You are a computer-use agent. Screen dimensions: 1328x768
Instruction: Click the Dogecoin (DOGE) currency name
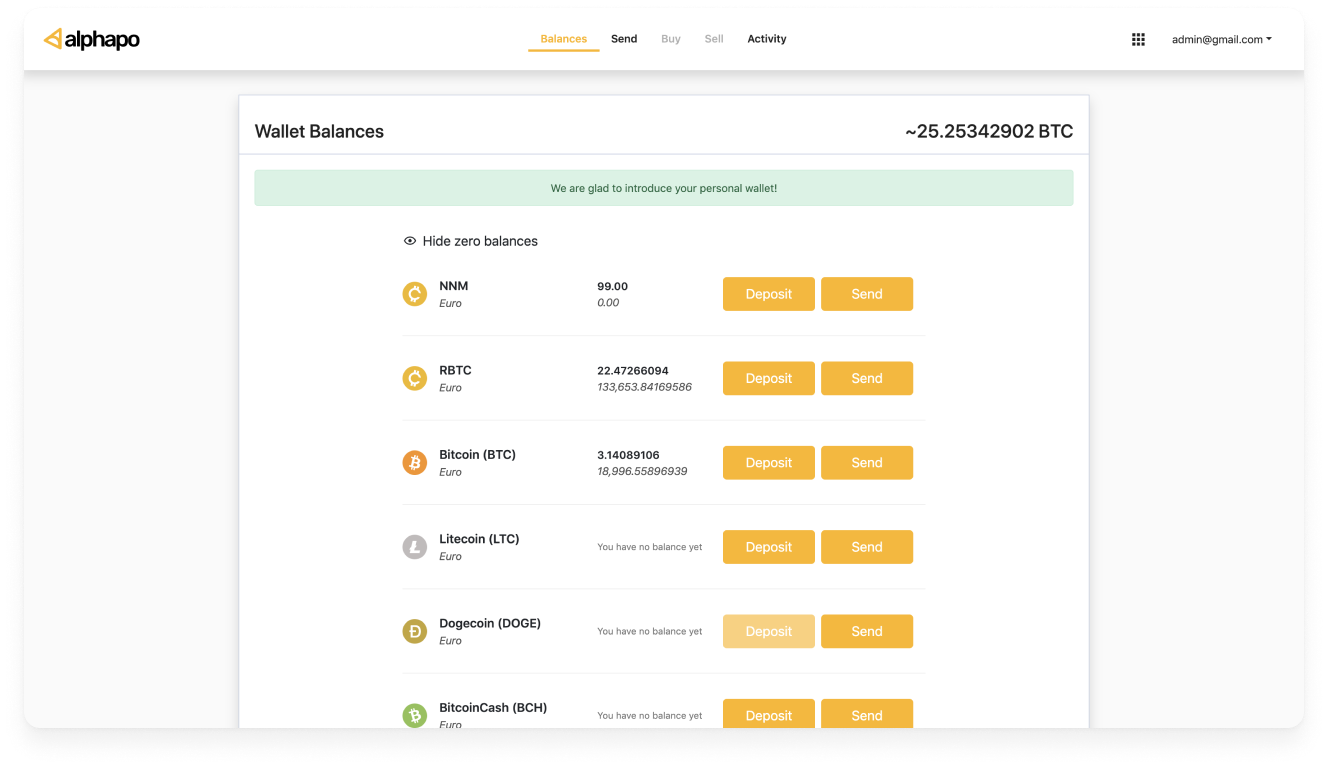(x=490, y=623)
